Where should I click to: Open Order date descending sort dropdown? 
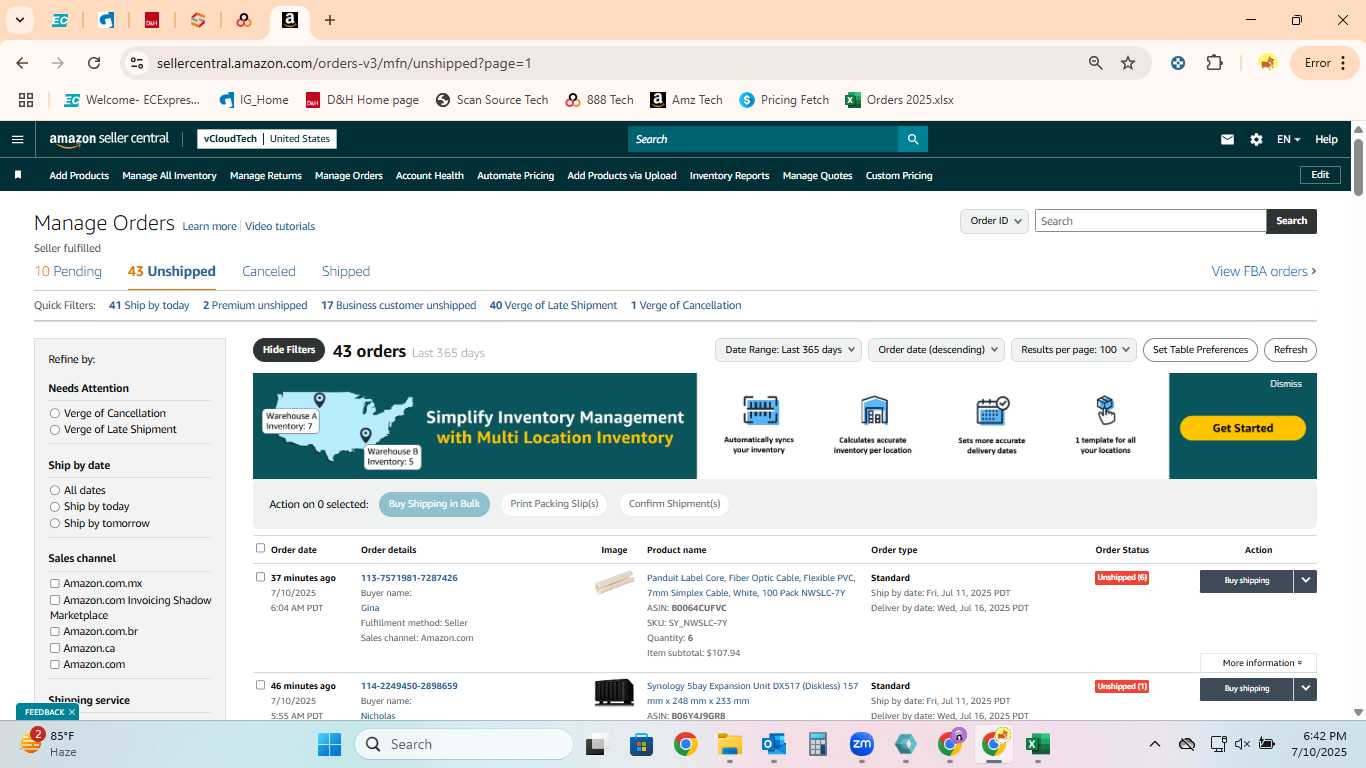(x=936, y=350)
